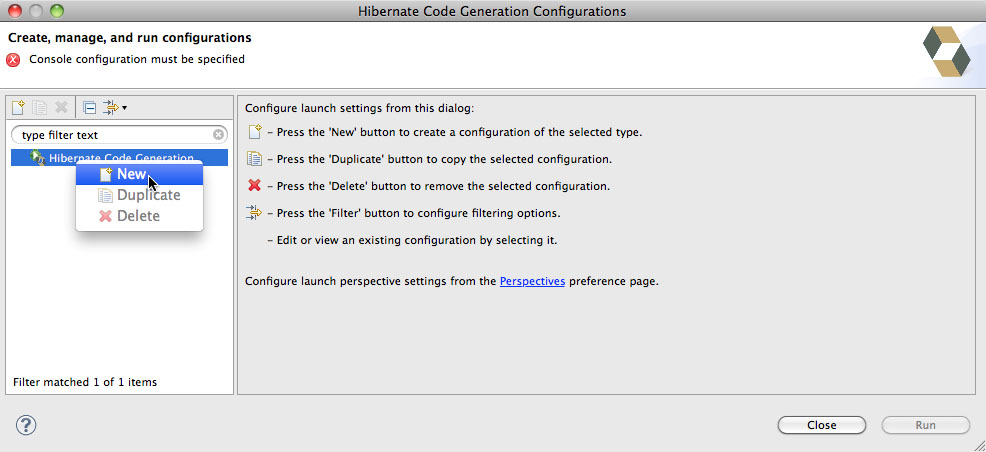Collapse all configurations in the tree

[x=89, y=107]
